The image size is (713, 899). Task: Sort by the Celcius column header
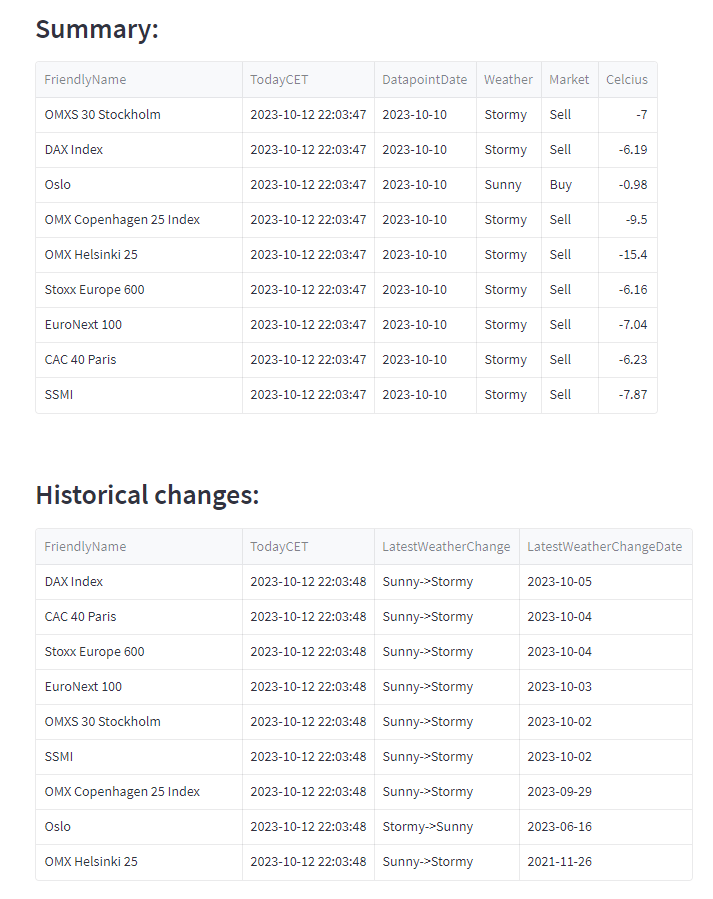pos(627,80)
